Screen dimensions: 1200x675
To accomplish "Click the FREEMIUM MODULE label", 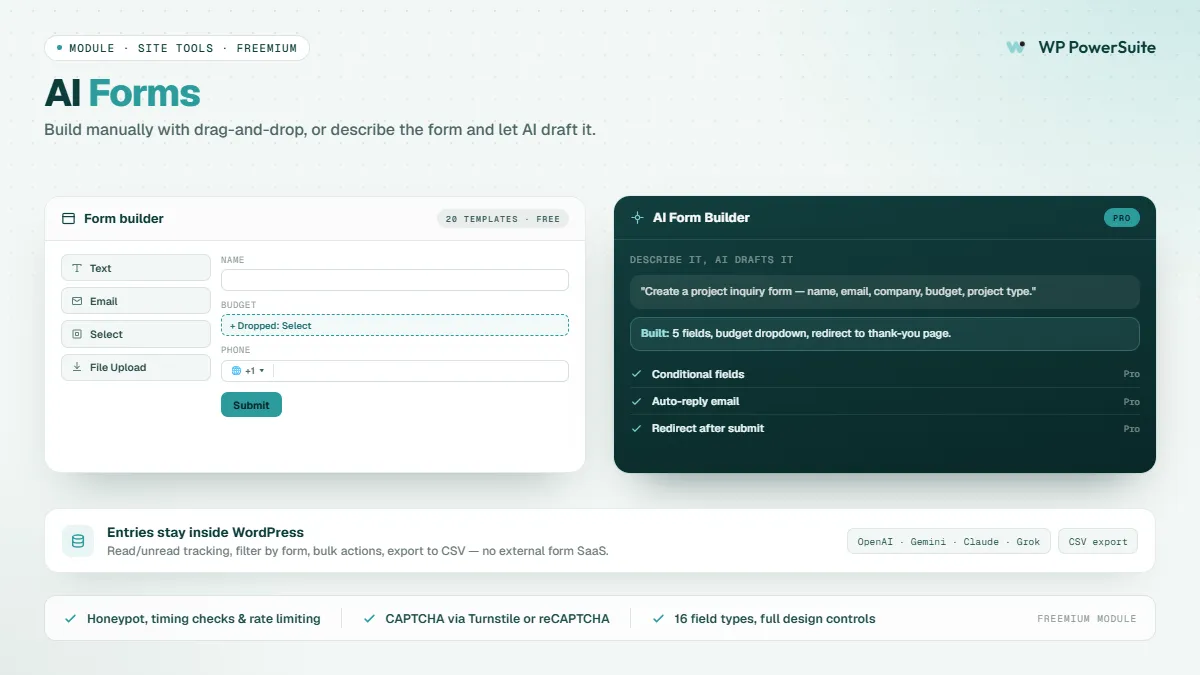I will 1087,619.
